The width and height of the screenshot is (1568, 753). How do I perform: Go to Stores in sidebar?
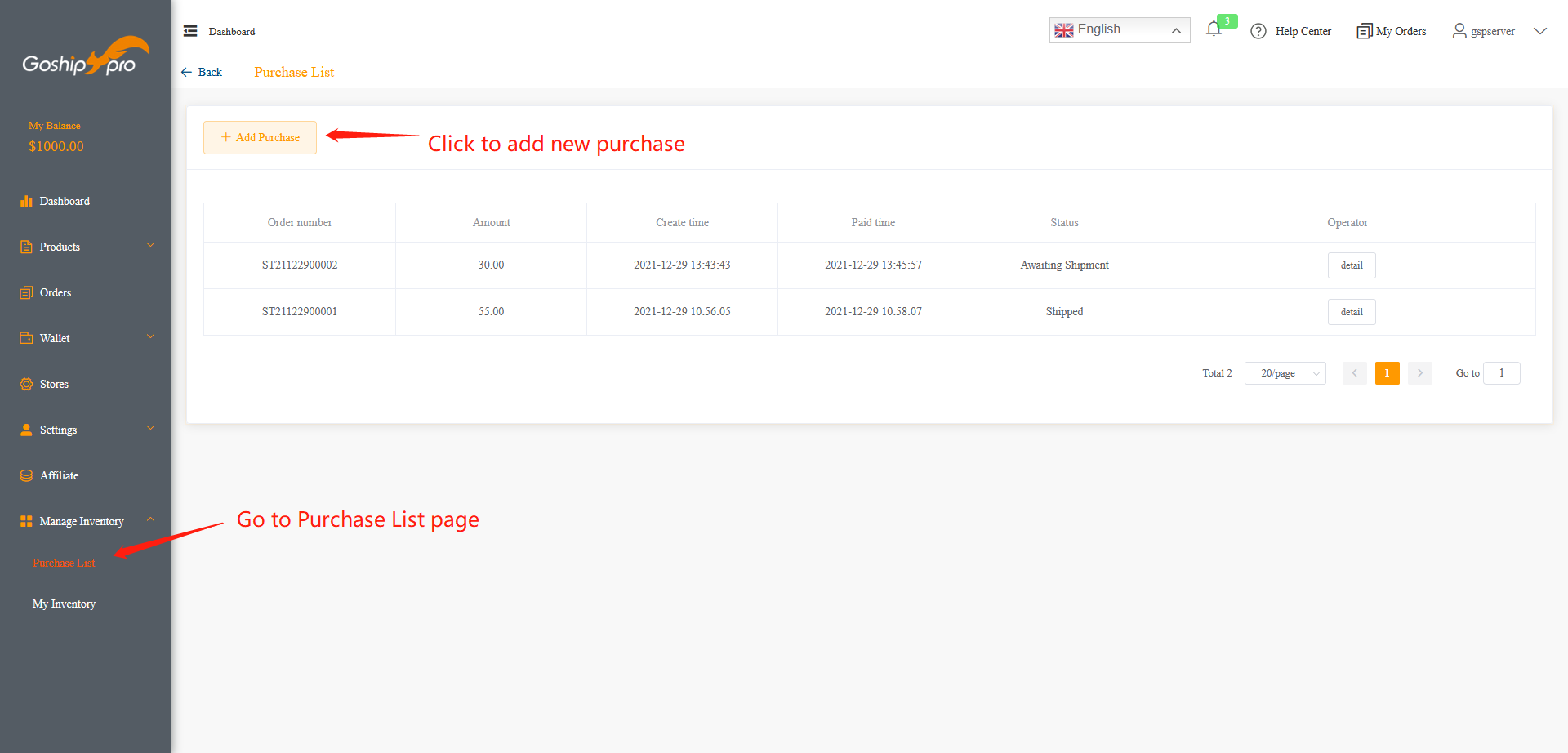click(x=54, y=384)
